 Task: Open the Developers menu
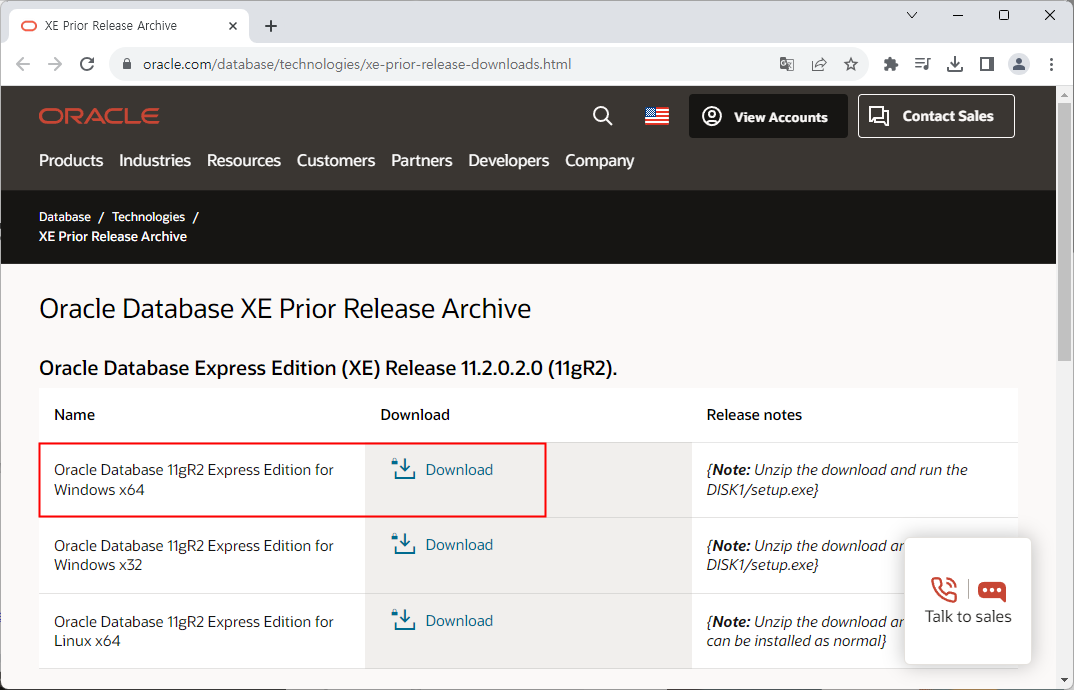(x=509, y=160)
